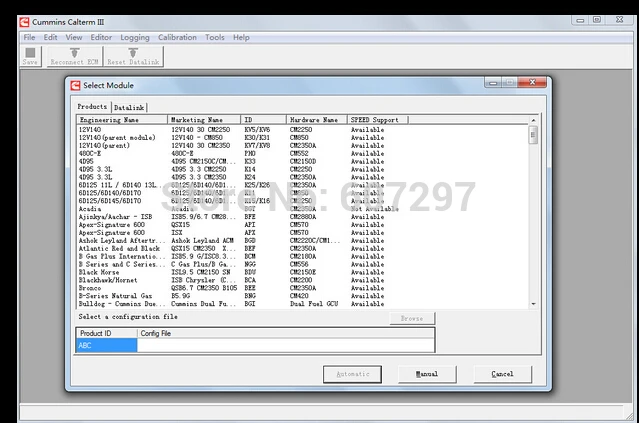Open the Editor menu

101,37
